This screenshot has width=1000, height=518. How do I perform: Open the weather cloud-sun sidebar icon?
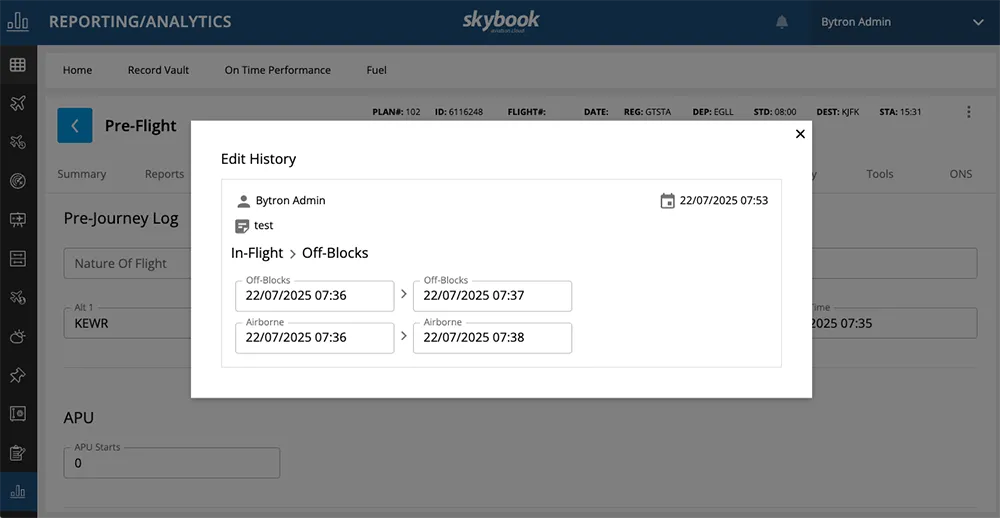click(x=18, y=336)
